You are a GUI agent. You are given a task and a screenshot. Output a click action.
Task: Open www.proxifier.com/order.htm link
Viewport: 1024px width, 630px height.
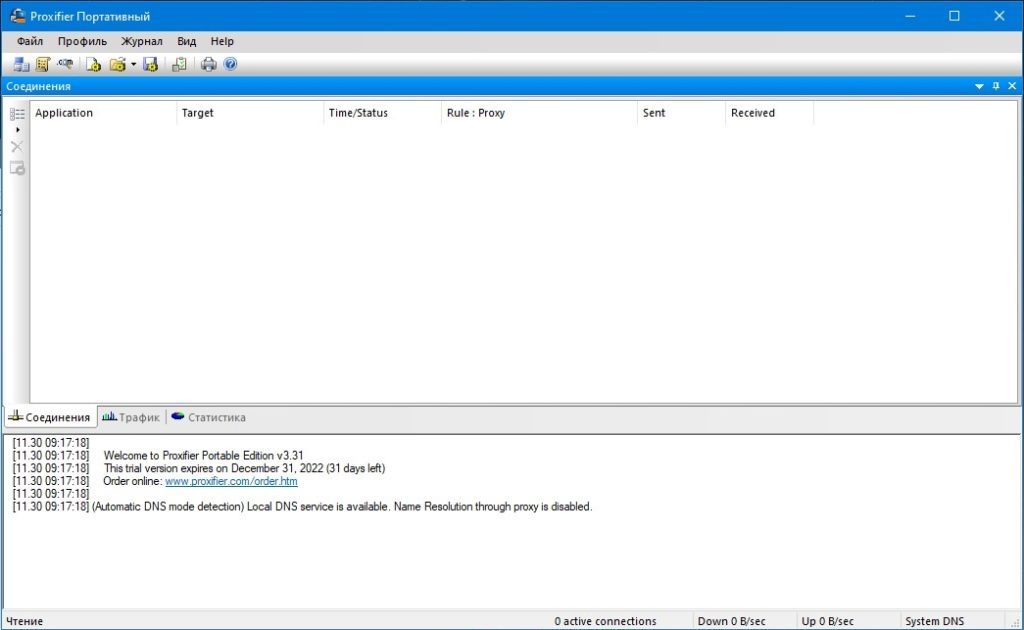[231, 481]
